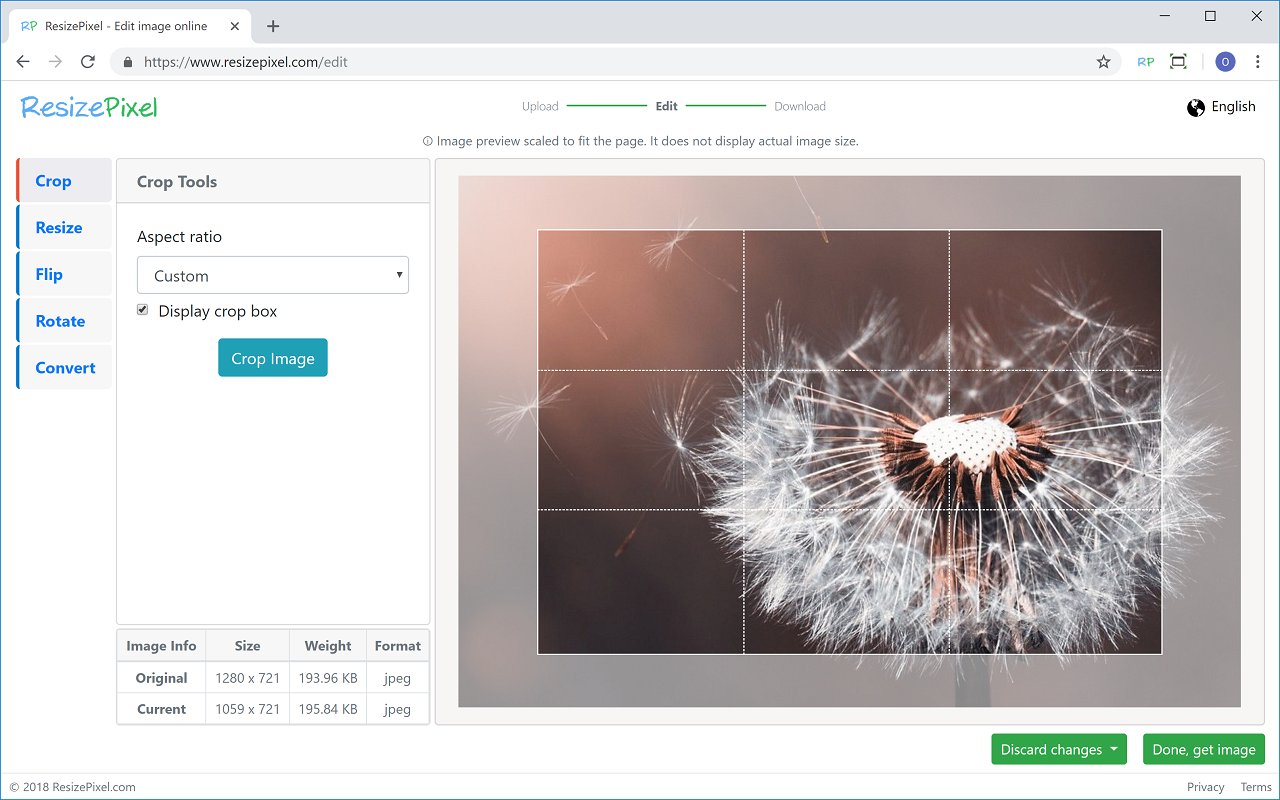Screen dimensions: 1280x800
Task: Click Done, get image button
Action: click(x=1204, y=749)
